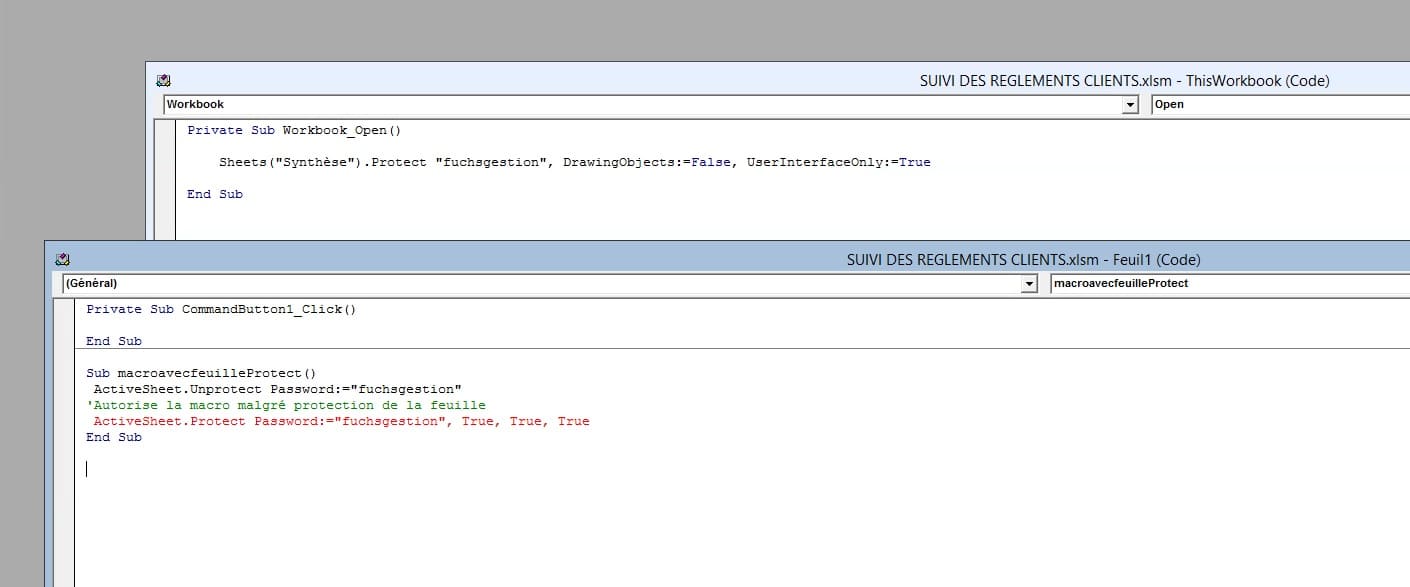The width and height of the screenshot is (1410, 587).
Task: Click the green 'Autorise la macro comment line
Action: click(285, 405)
